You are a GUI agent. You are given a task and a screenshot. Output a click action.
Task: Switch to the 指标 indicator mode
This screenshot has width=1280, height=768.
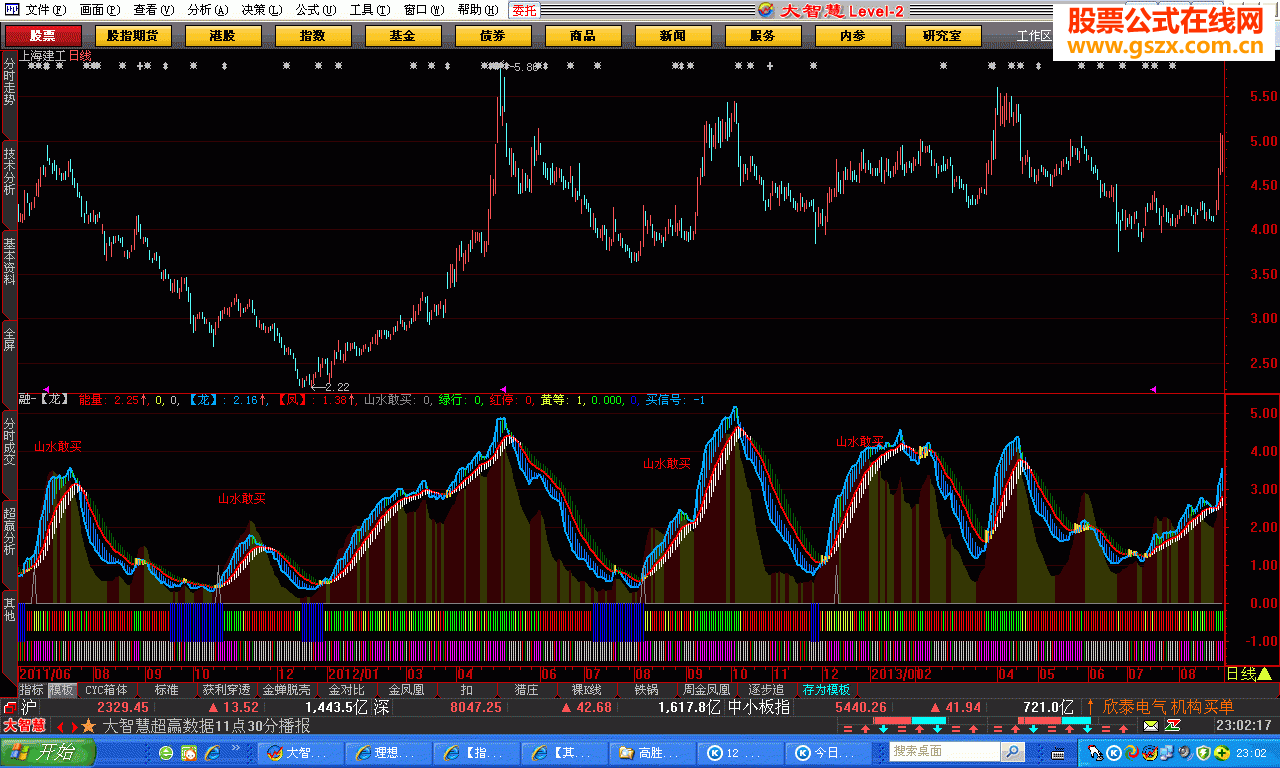[32, 690]
